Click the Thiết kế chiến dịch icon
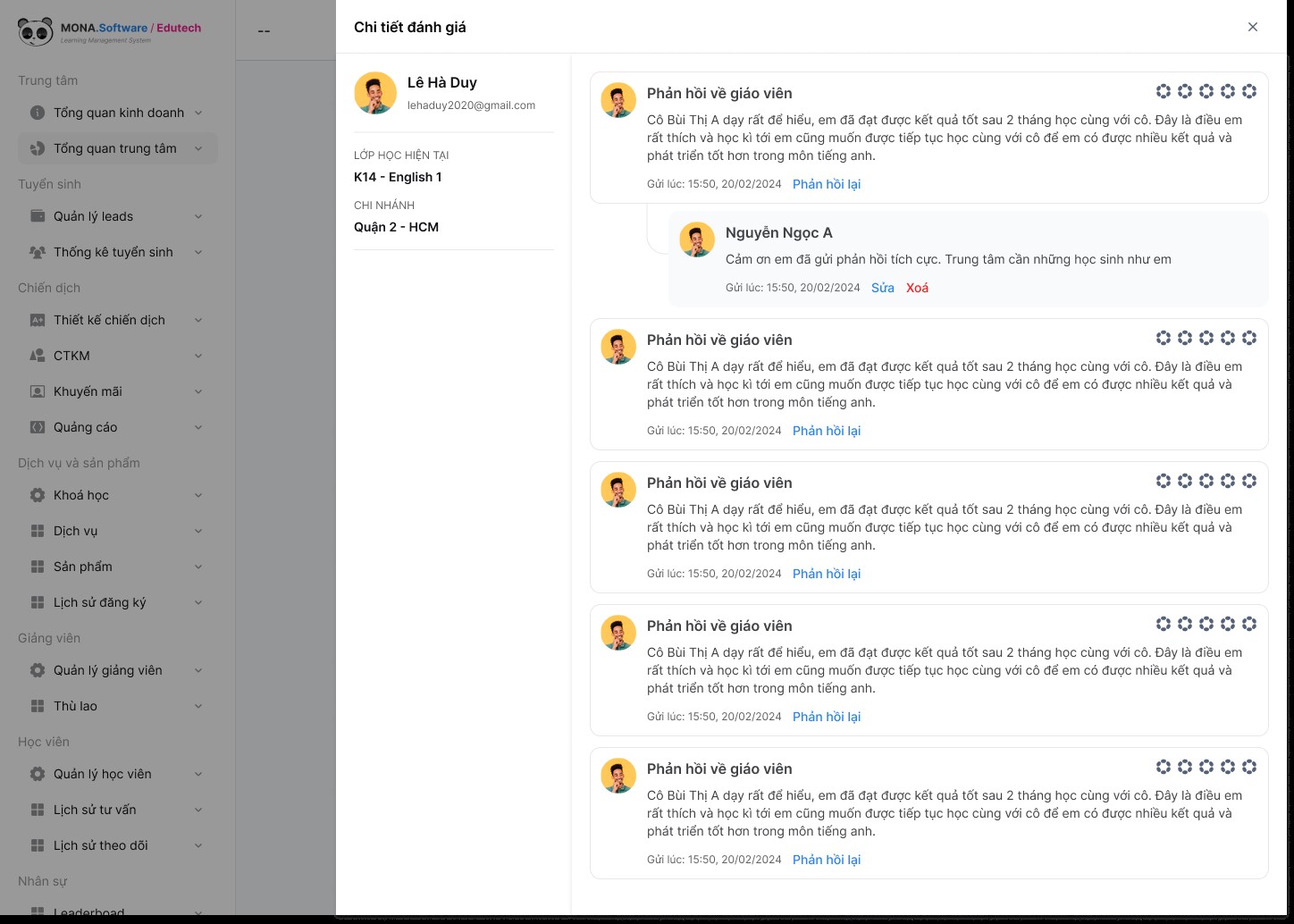Image resolution: width=1294 pixels, height=924 pixels. (38, 320)
